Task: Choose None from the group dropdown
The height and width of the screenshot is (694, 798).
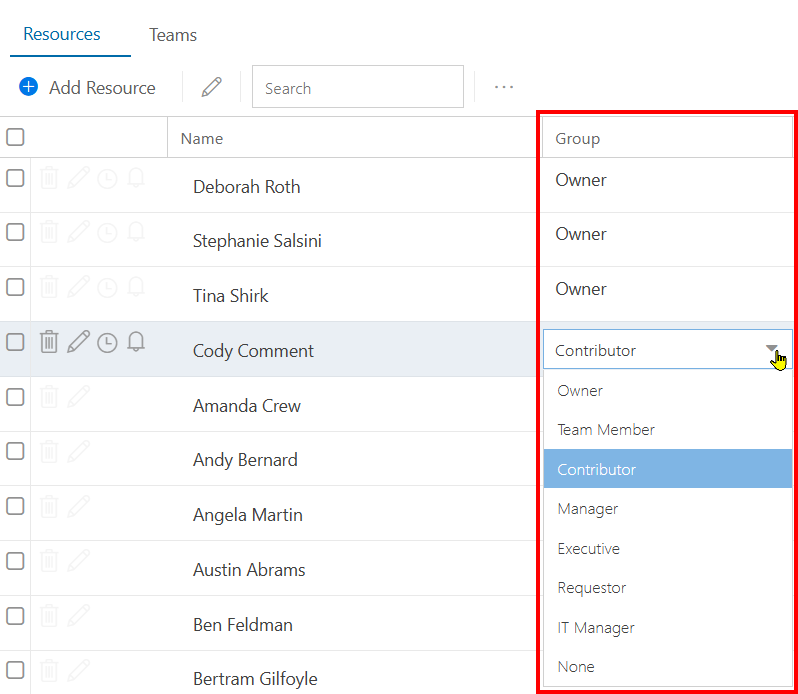Action: [668, 667]
